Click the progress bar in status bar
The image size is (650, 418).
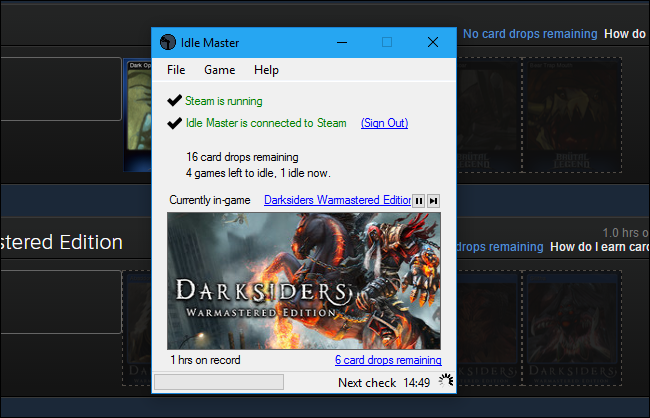219,382
